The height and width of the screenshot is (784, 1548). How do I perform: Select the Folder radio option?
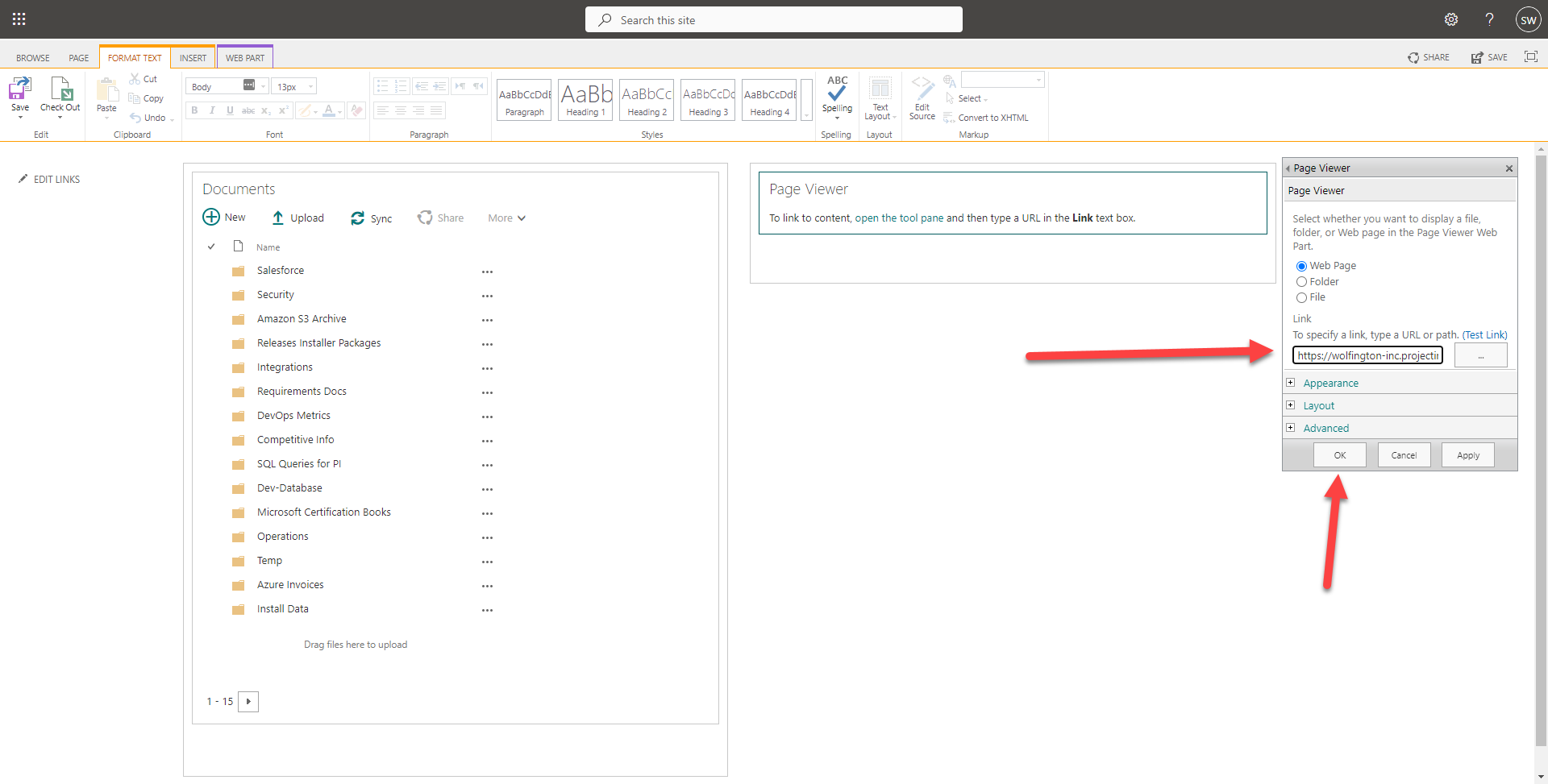(x=1301, y=282)
